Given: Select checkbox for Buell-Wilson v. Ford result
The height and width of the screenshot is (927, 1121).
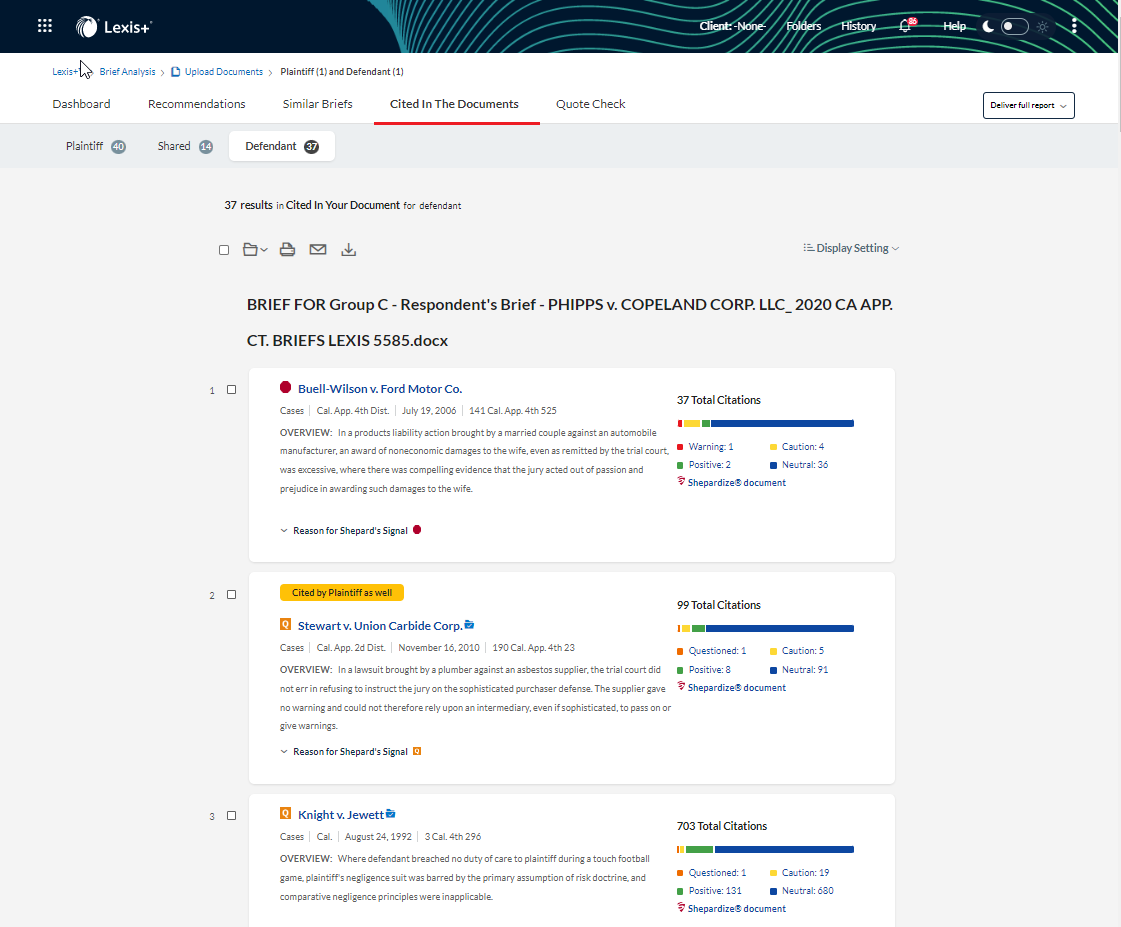Looking at the screenshot, I should (231, 390).
